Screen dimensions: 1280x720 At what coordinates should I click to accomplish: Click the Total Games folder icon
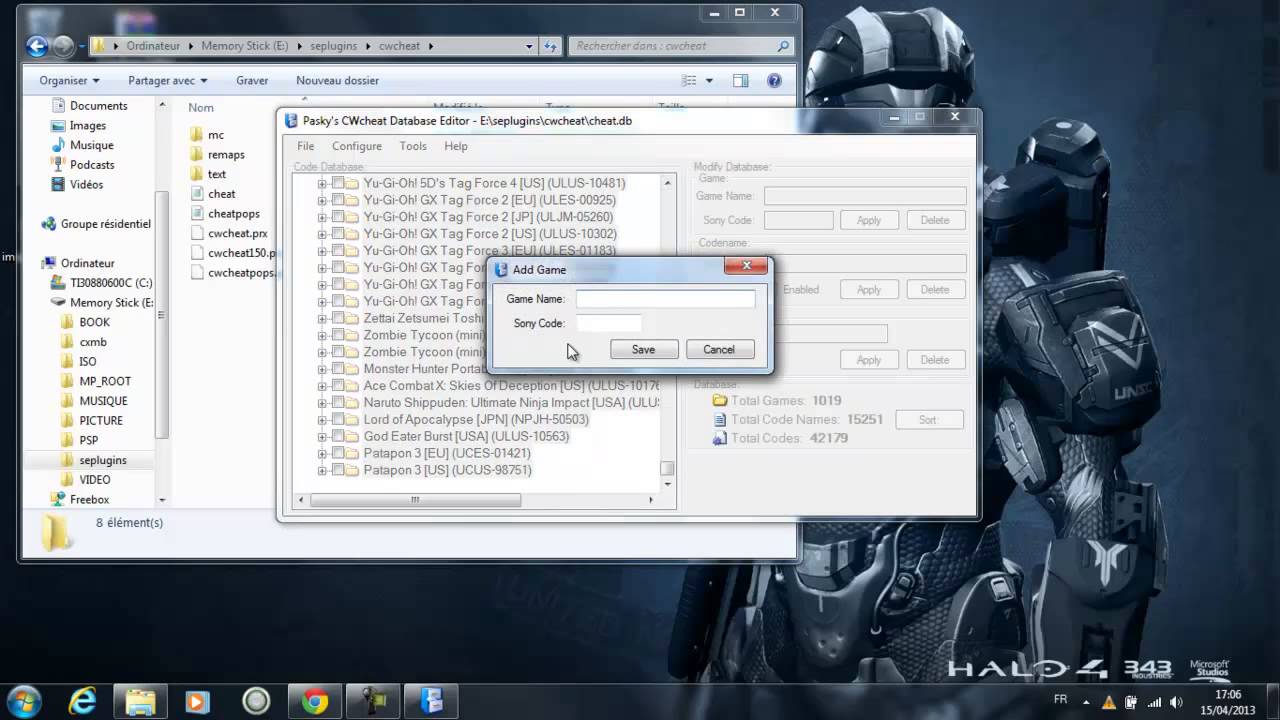[x=719, y=401]
